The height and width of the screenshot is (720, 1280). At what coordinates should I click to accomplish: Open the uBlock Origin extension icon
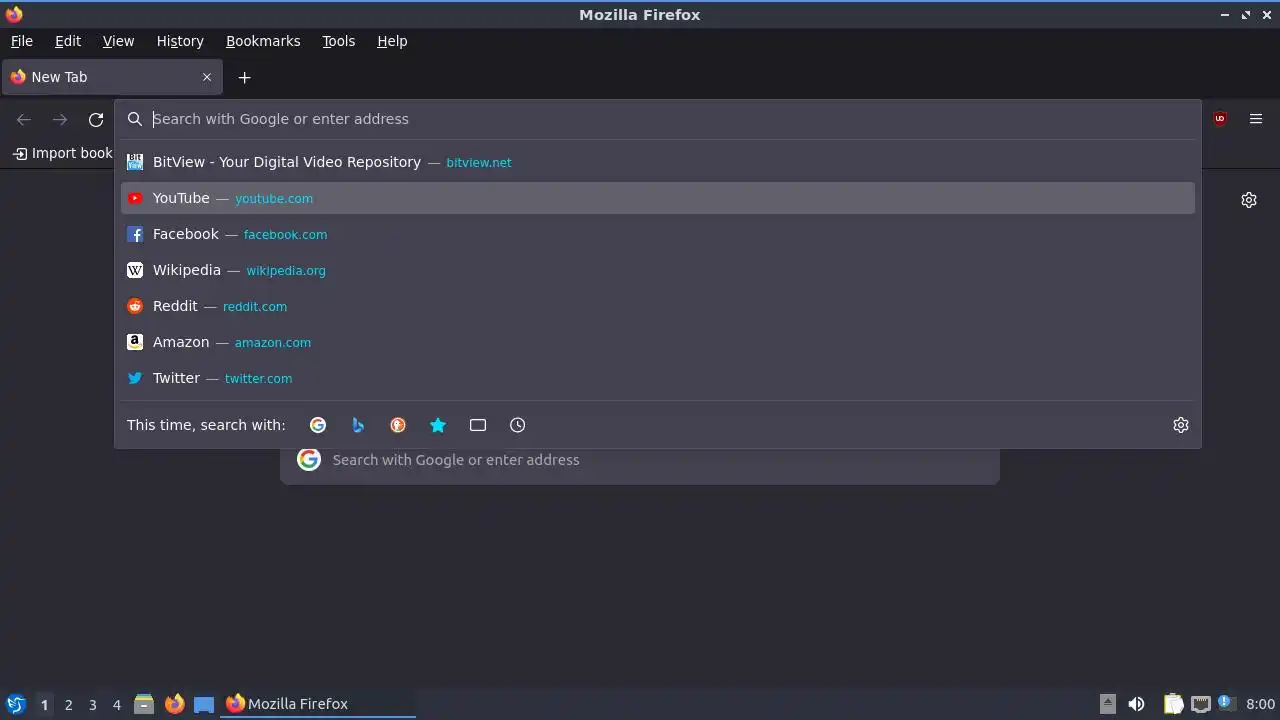pos(1220,119)
